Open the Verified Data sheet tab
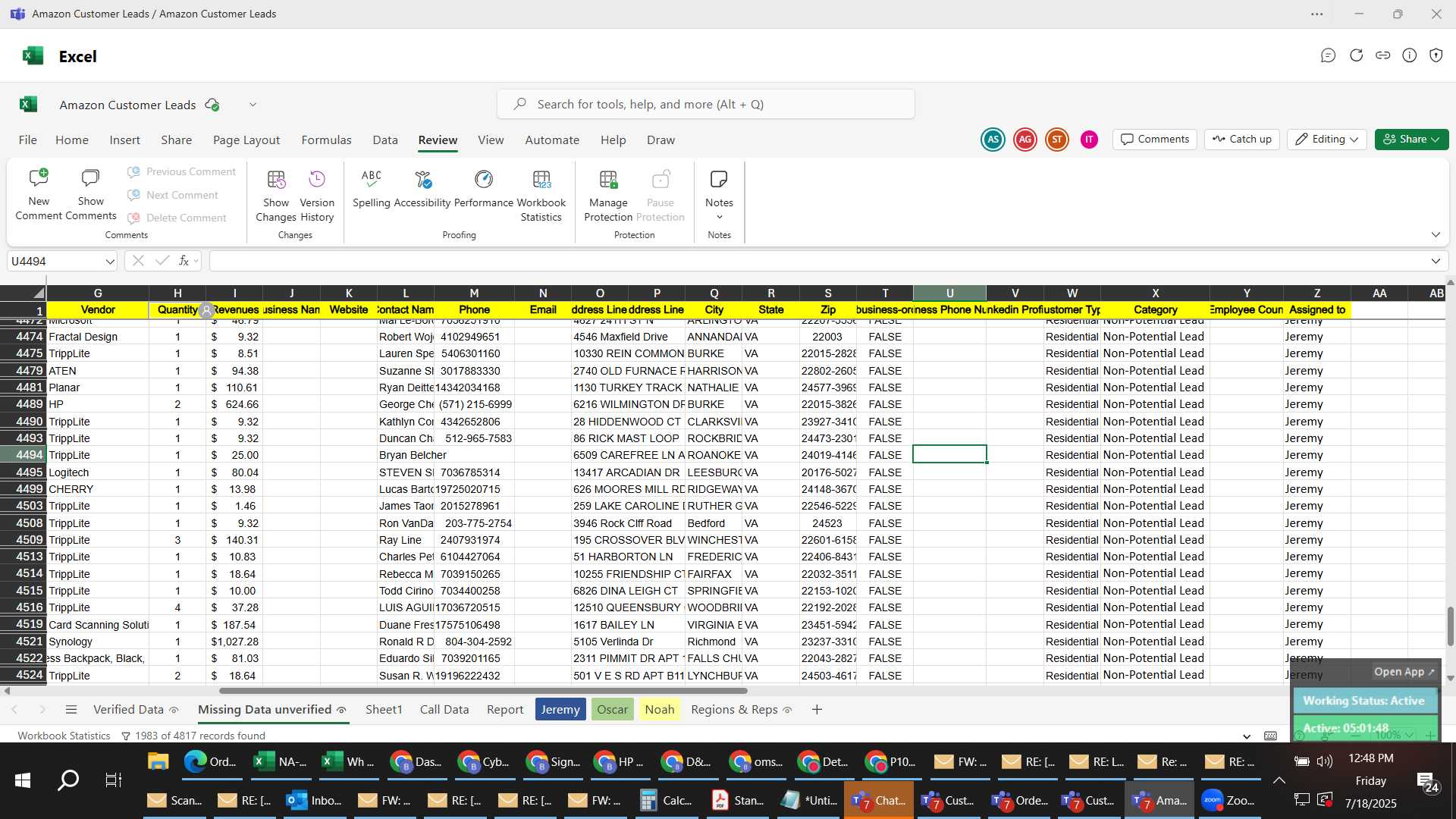Image resolution: width=1456 pixels, height=819 pixels. point(136,710)
